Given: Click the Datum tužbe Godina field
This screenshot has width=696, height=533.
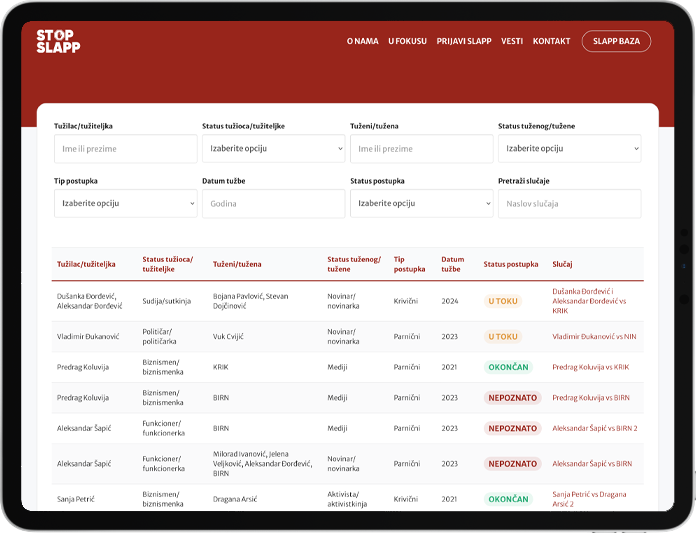Looking at the screenshot, I should coord(273,203).
